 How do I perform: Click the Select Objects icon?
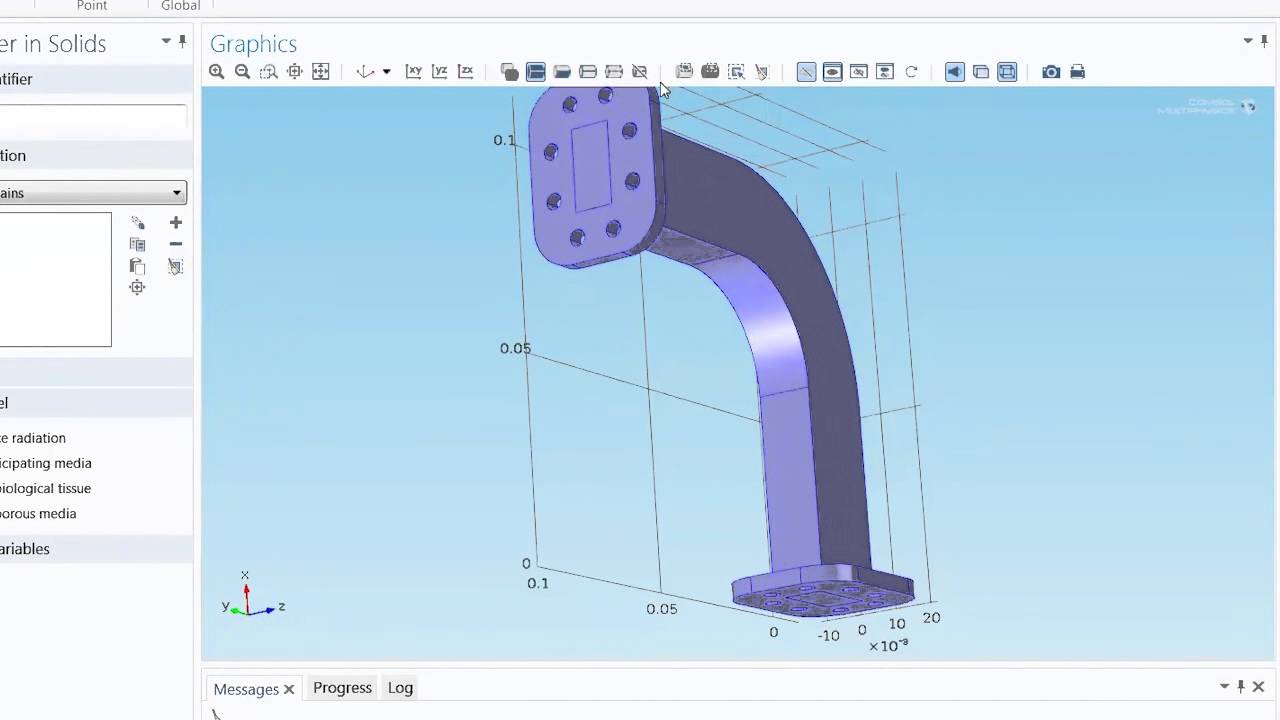(509, 71)
